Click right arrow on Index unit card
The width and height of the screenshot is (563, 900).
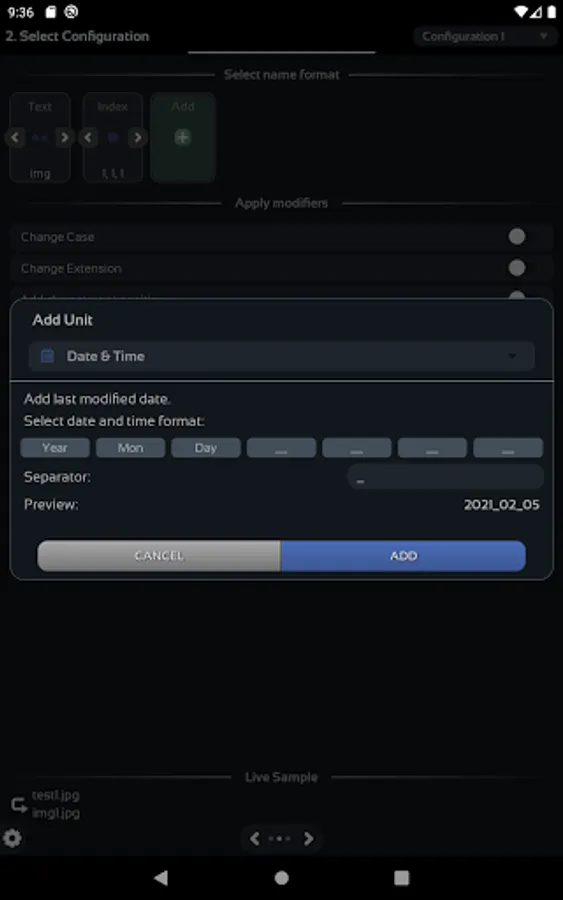[x=137, y=138]
